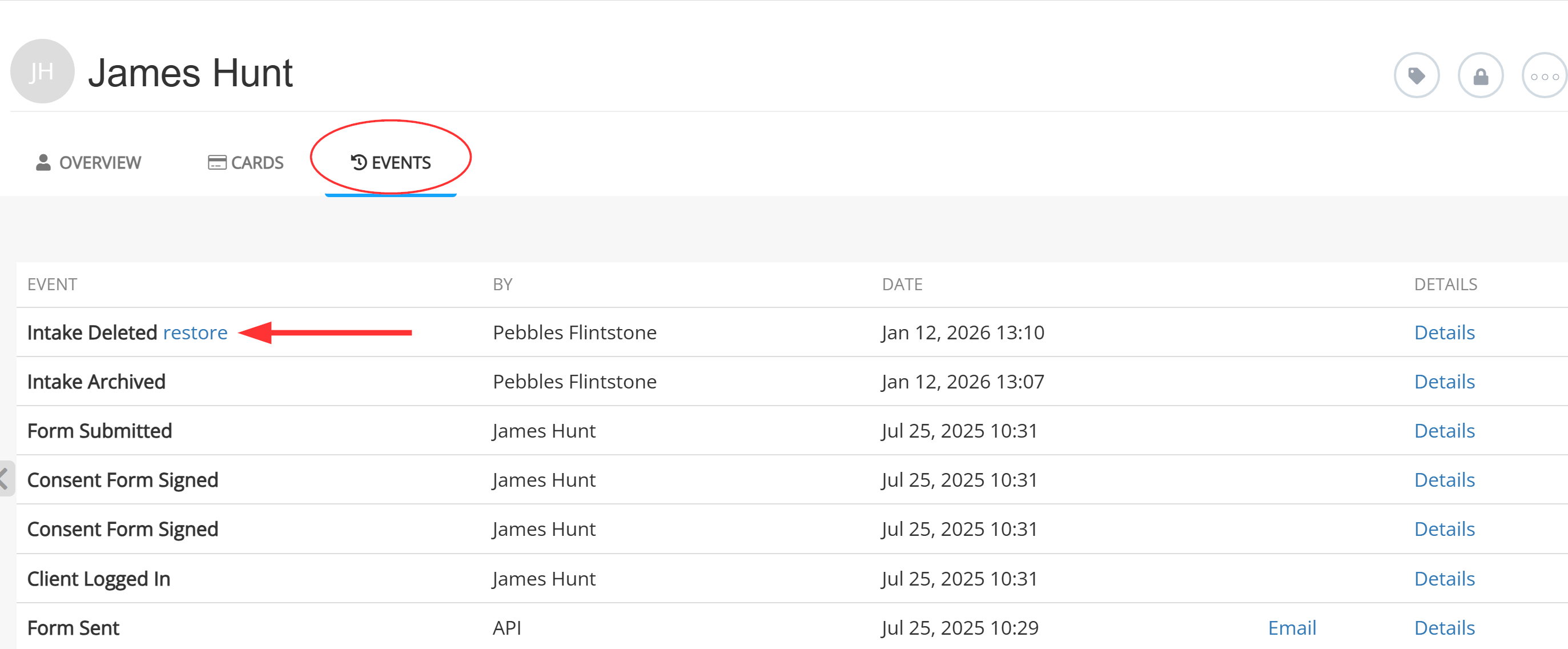Click the lock icon button

coord(1479,76)
